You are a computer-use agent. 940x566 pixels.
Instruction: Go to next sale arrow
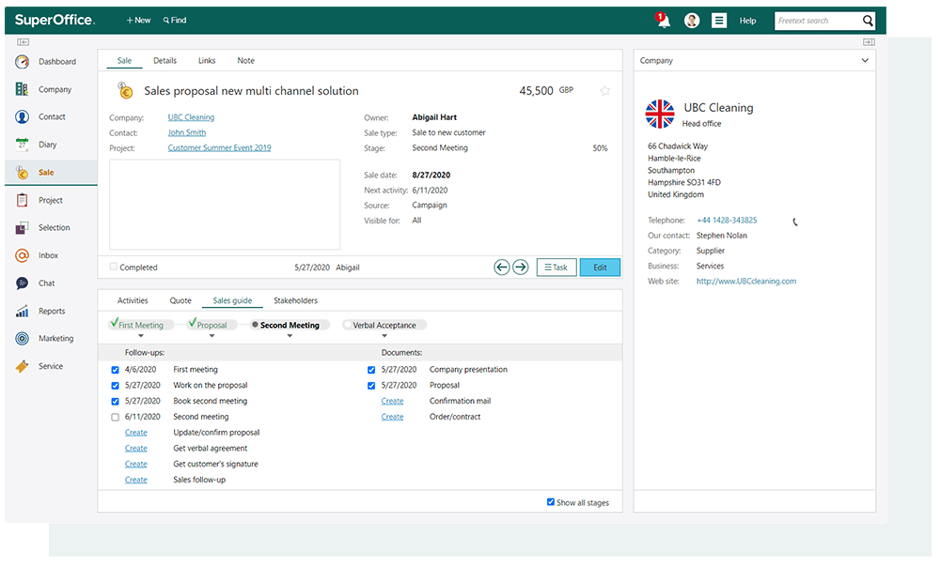point(521,267)
